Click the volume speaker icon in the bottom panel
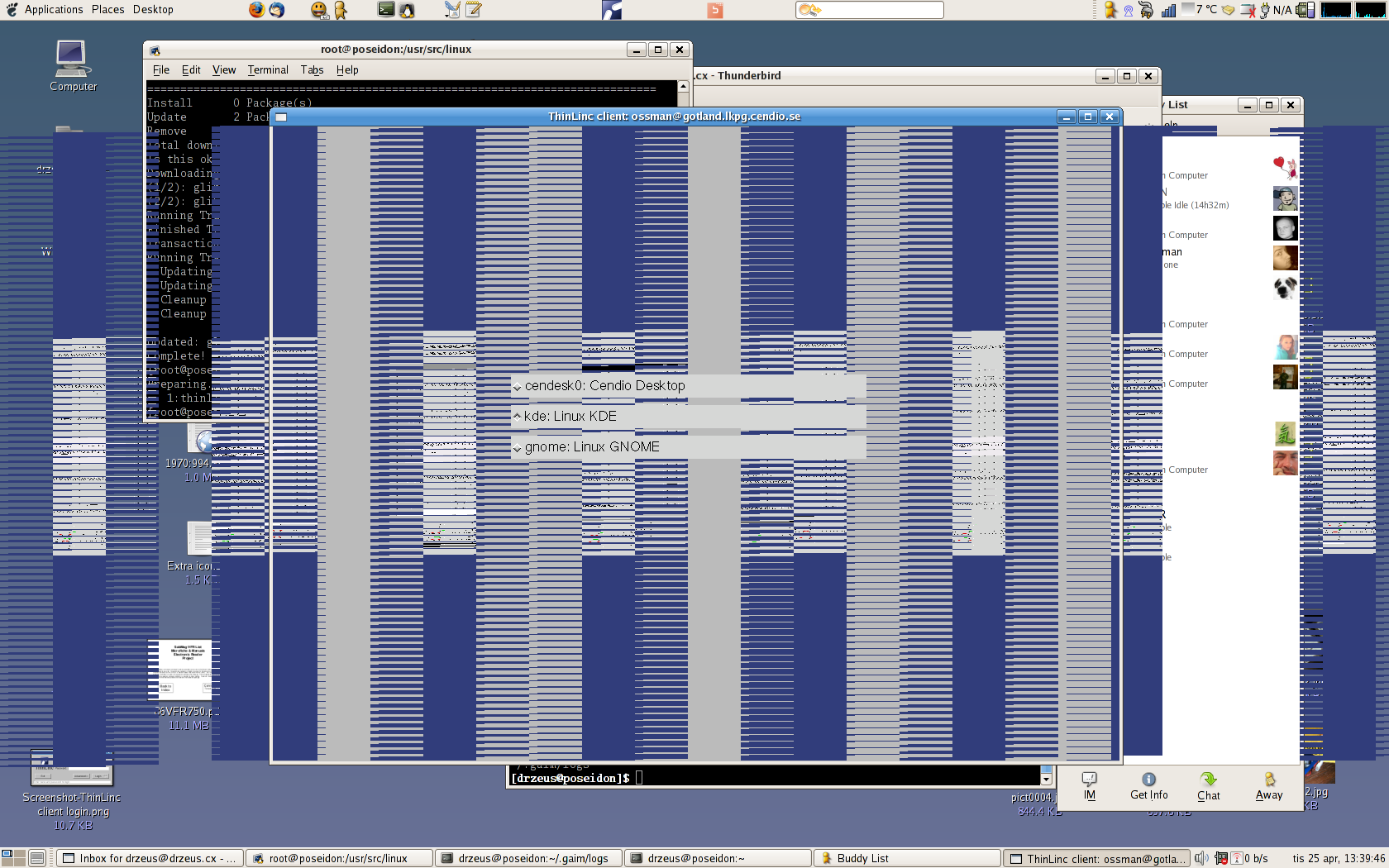 [x=1200, y=858]
